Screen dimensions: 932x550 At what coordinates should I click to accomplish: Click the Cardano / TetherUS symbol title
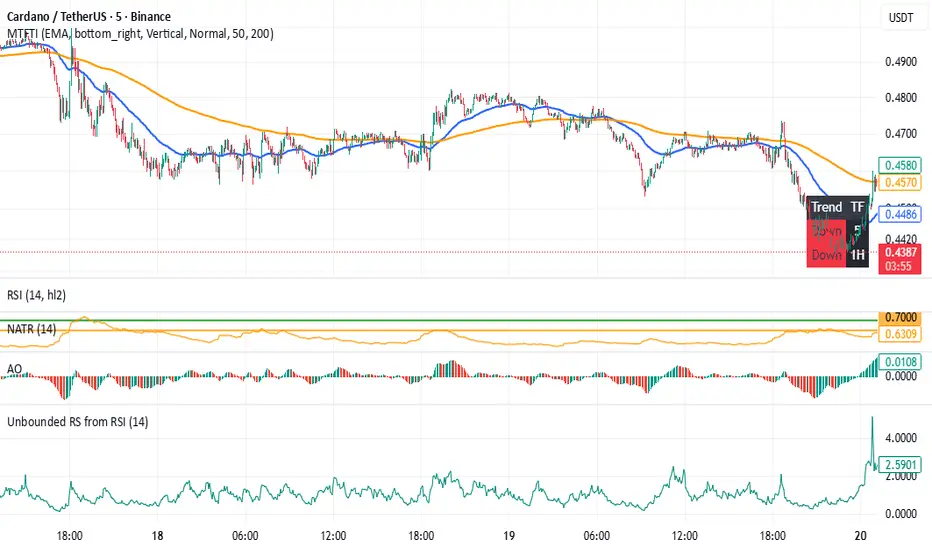(88, 17)
